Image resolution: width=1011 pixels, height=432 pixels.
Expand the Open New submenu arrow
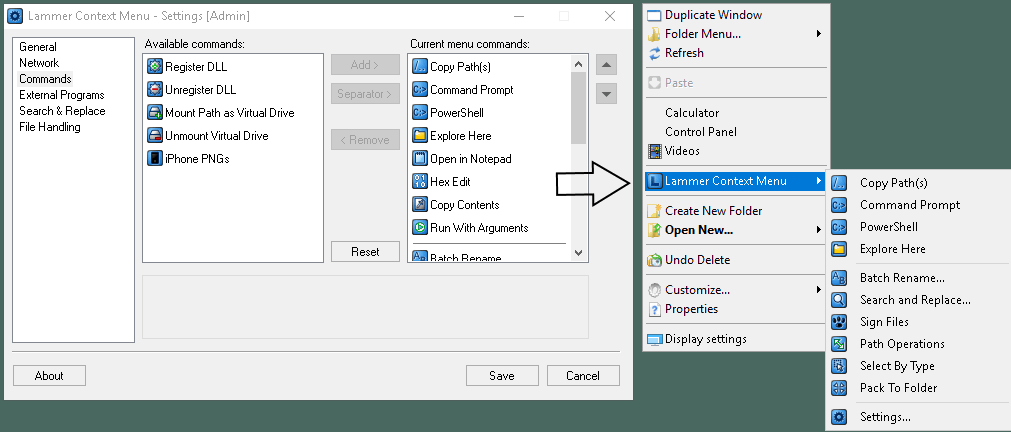coord(818,230)
